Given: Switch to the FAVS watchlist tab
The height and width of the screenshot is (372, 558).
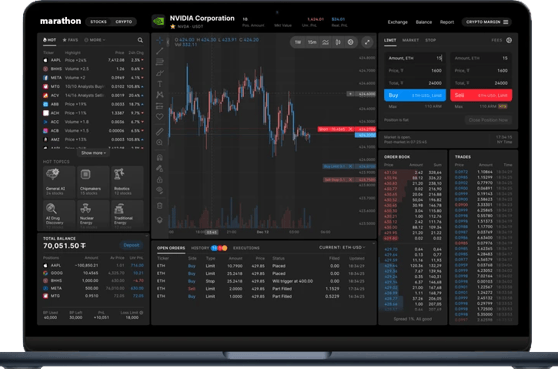Looking at the screenshot, I should coord(70,40).
